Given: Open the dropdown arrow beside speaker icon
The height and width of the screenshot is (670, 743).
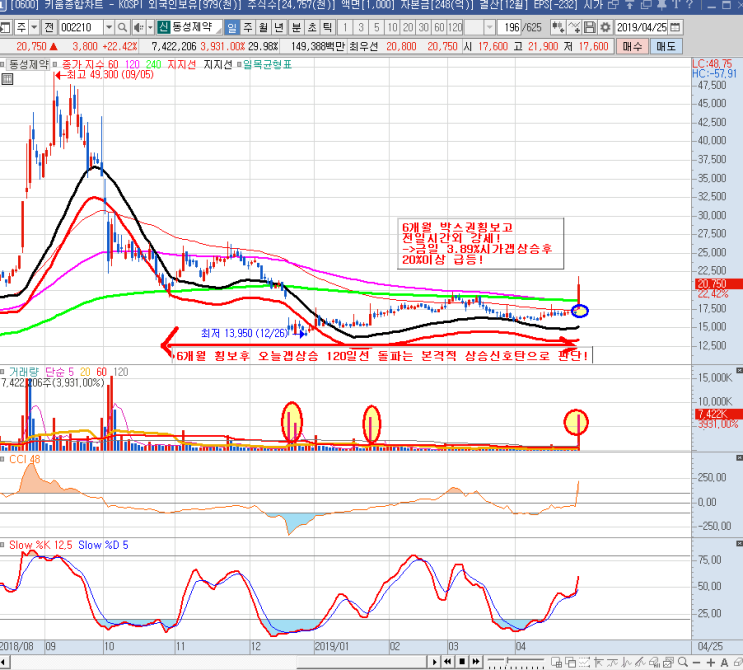Looking at the screenshot, I should point(150,27).
